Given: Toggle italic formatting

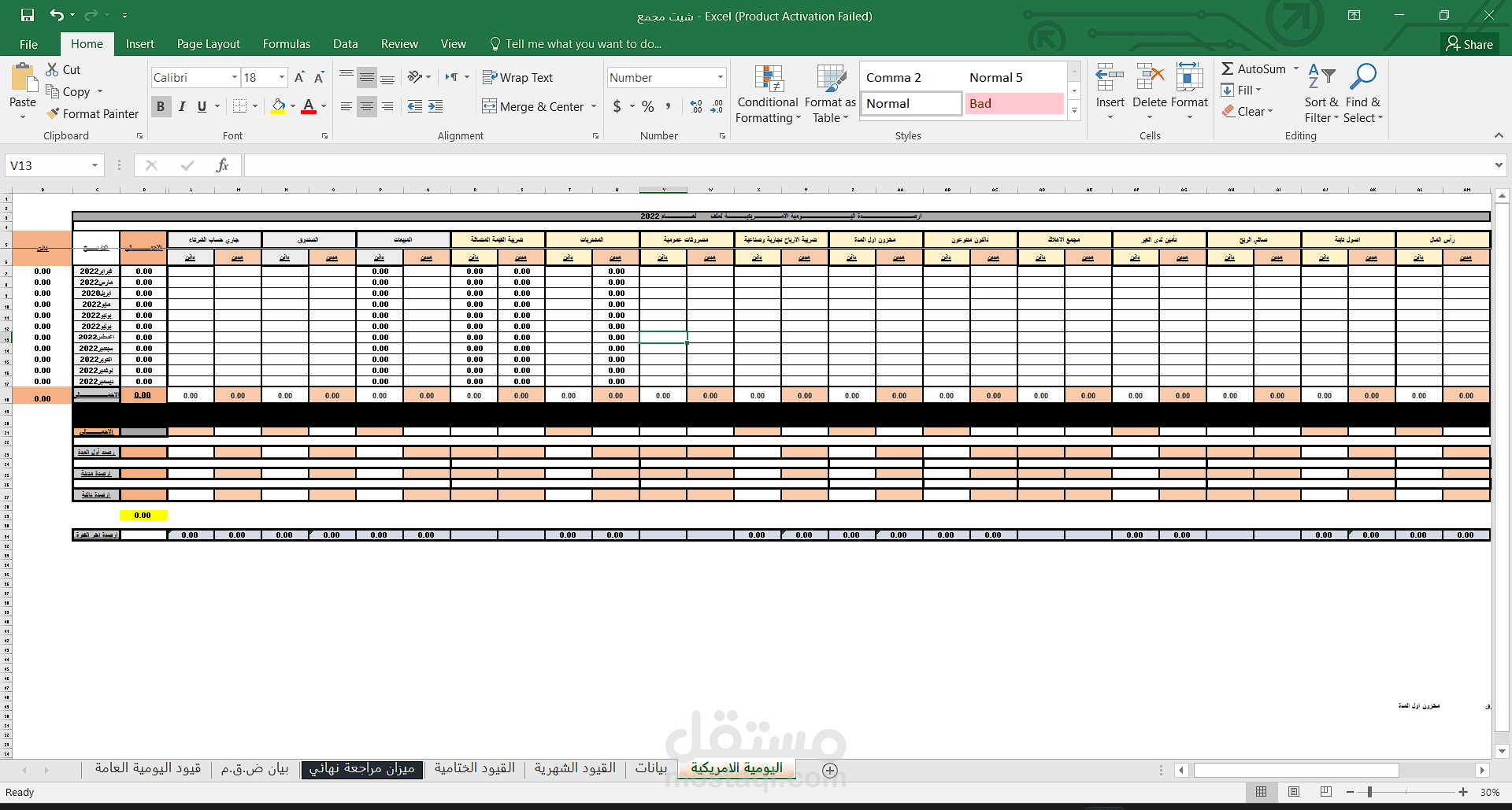Looking at the screenshot, I should (182, 106).
